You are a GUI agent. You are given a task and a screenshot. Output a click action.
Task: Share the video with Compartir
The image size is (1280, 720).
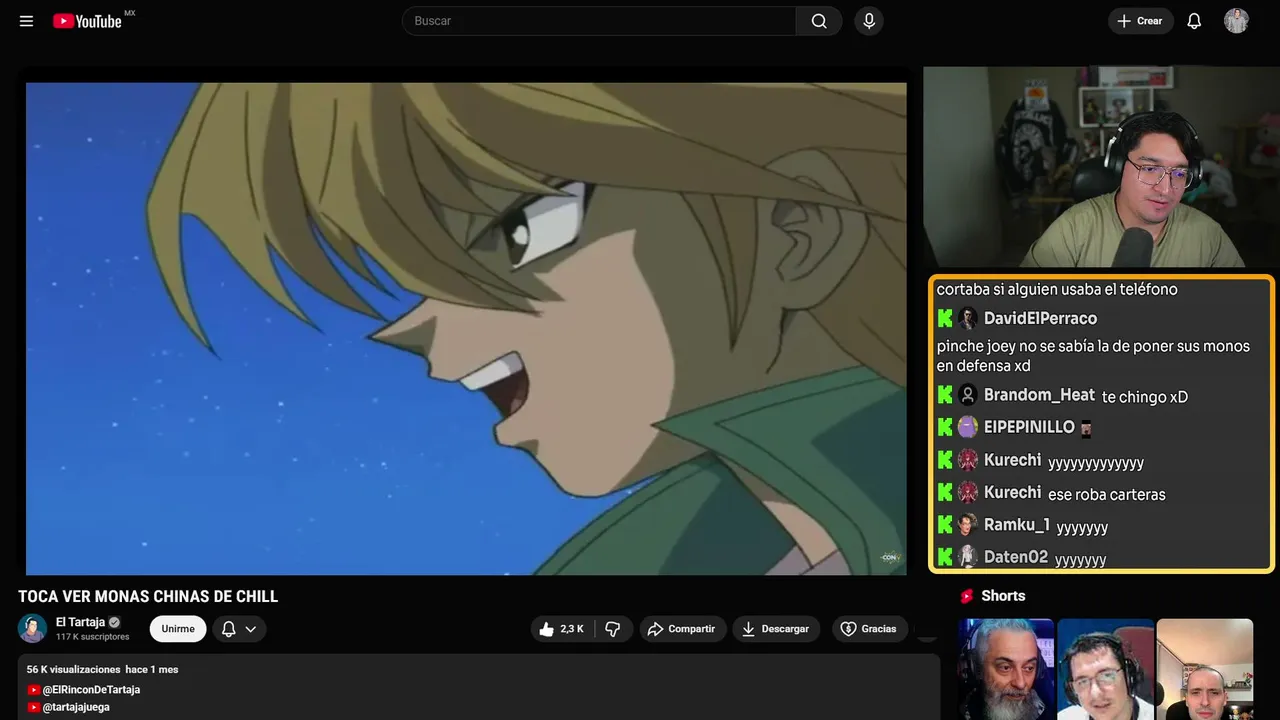683,629
